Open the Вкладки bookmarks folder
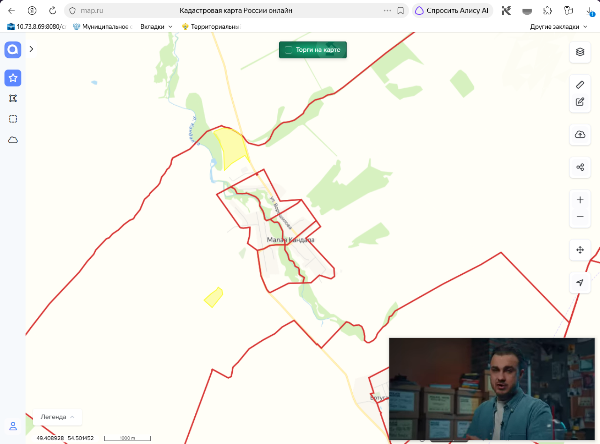The width and height of the screenshot is (600, 444). click(156, 27)
